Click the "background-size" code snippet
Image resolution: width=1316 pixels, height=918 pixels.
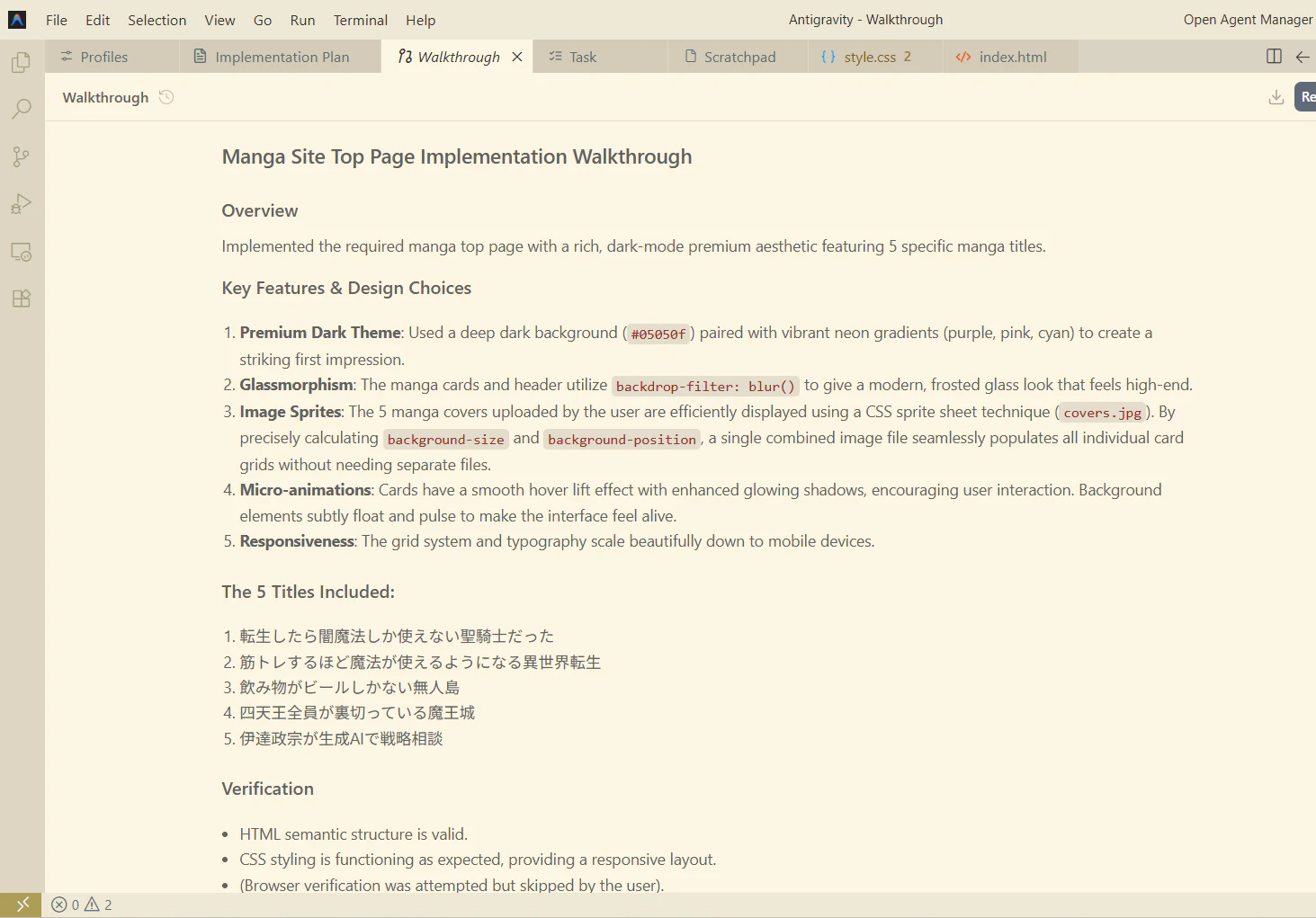pyautogui.click(x=445, y=439)
